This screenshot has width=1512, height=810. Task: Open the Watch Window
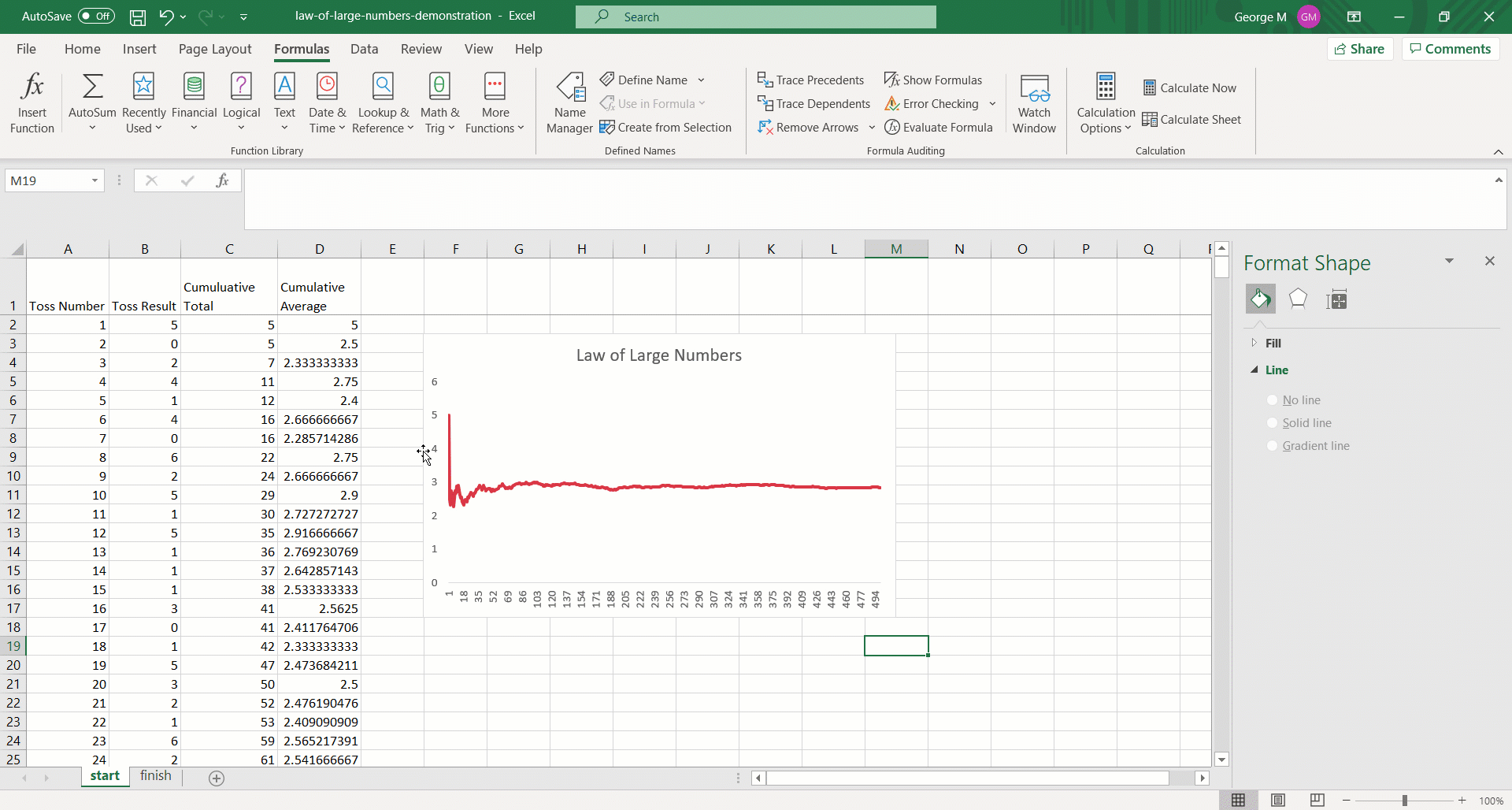pos(1034,102)
